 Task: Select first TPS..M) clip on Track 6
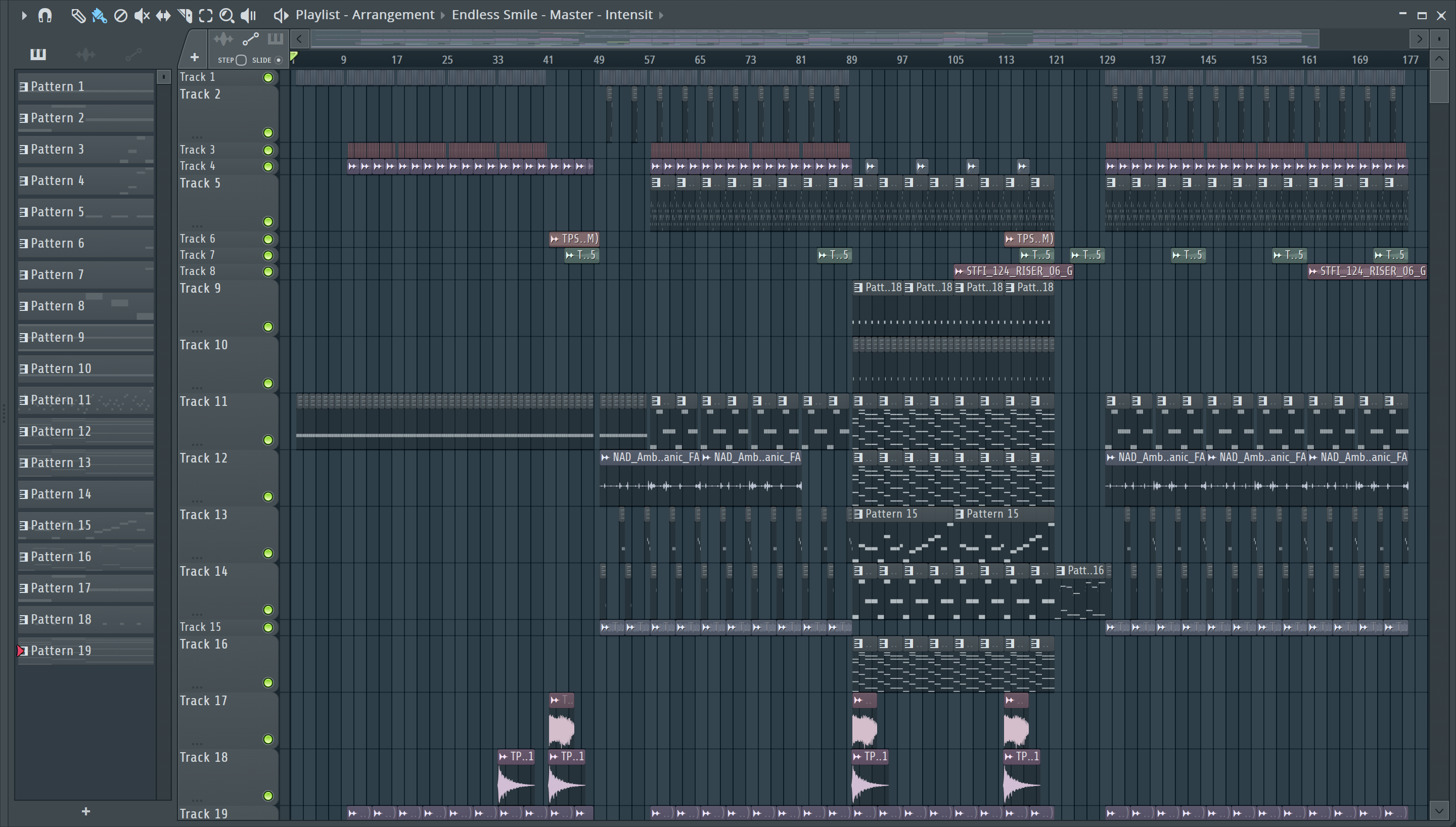[x=574, y=239]
